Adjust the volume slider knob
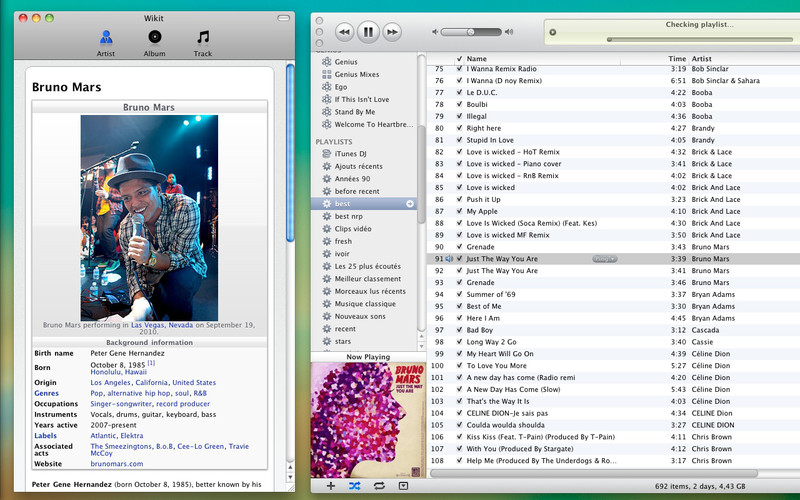This screenshot has width=800, height=500. coord(470,32)
